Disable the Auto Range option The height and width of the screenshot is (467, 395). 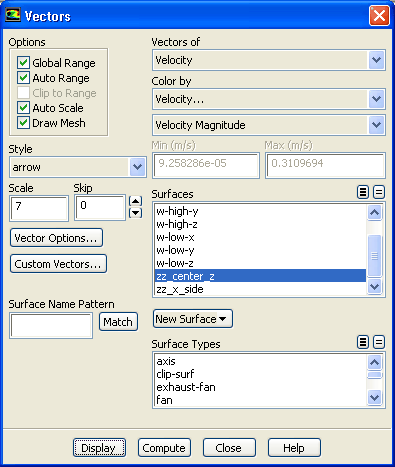pyautogui.click(x=23, y=77)
